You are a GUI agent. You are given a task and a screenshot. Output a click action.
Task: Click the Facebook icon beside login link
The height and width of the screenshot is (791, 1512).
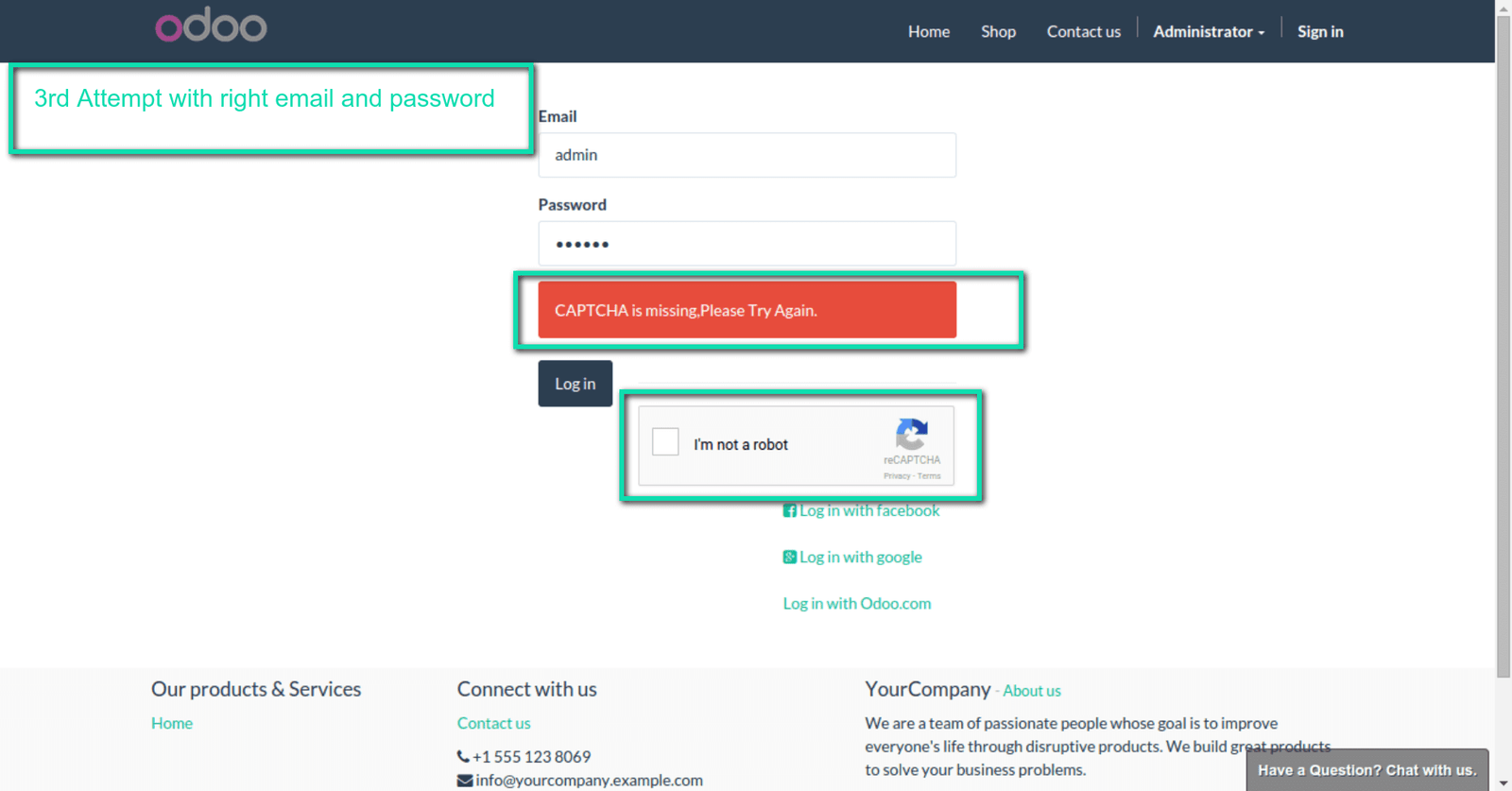[x=790, y=511]
